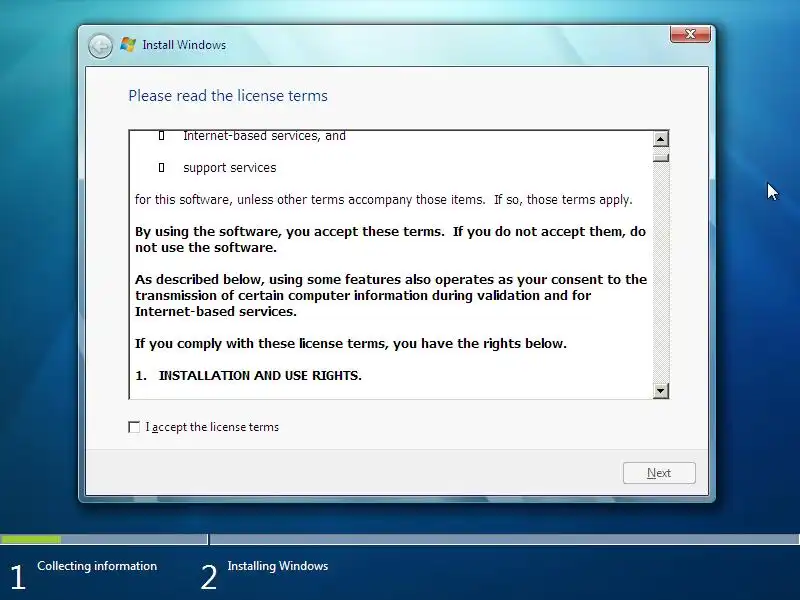Click the 'support services' bullet line
The width and height of the screenshot is (800, 600).
click(230, 168)
